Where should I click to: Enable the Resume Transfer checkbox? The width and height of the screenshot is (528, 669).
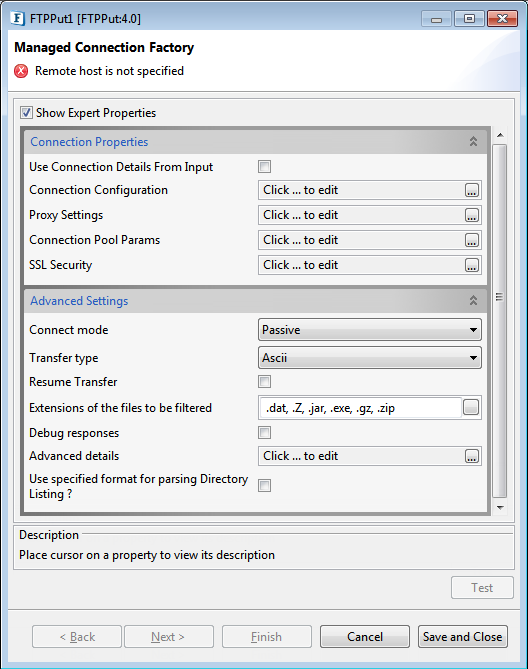click(264, 381)
